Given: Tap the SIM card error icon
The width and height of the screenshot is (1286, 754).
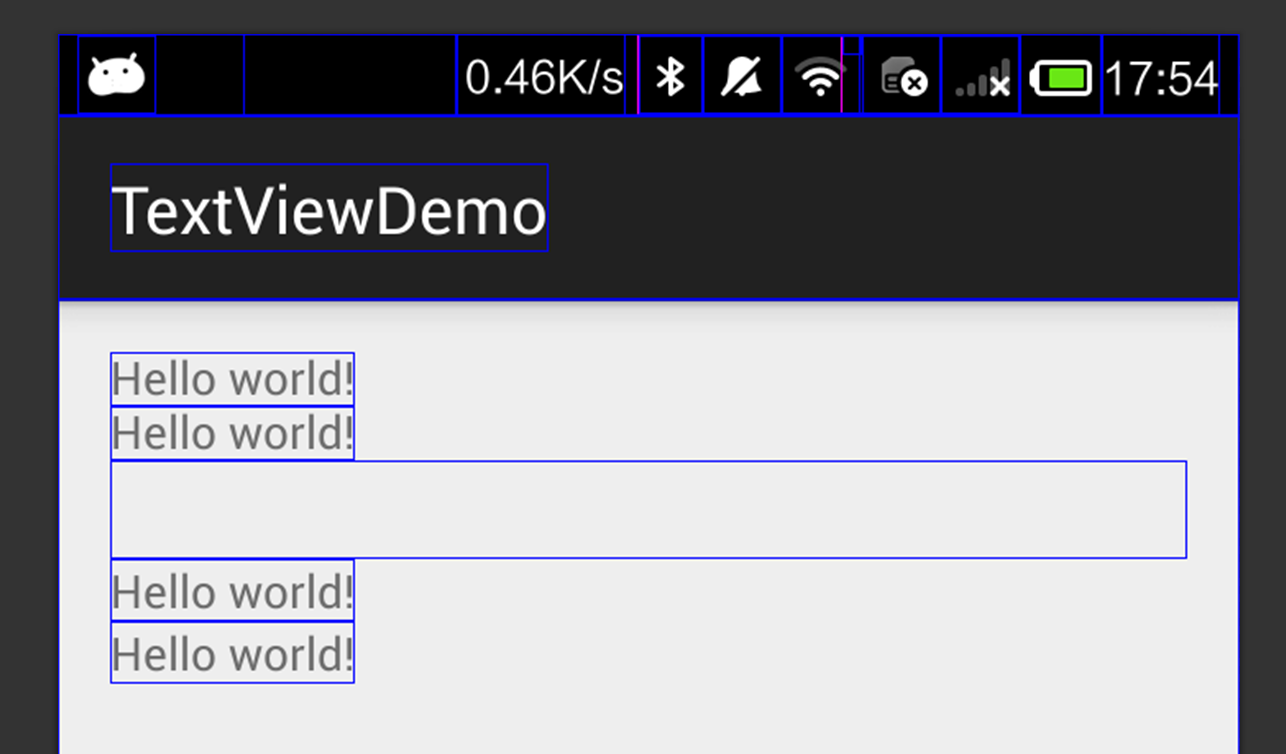Looking at the screenshot, I should (x=902, y=76).
